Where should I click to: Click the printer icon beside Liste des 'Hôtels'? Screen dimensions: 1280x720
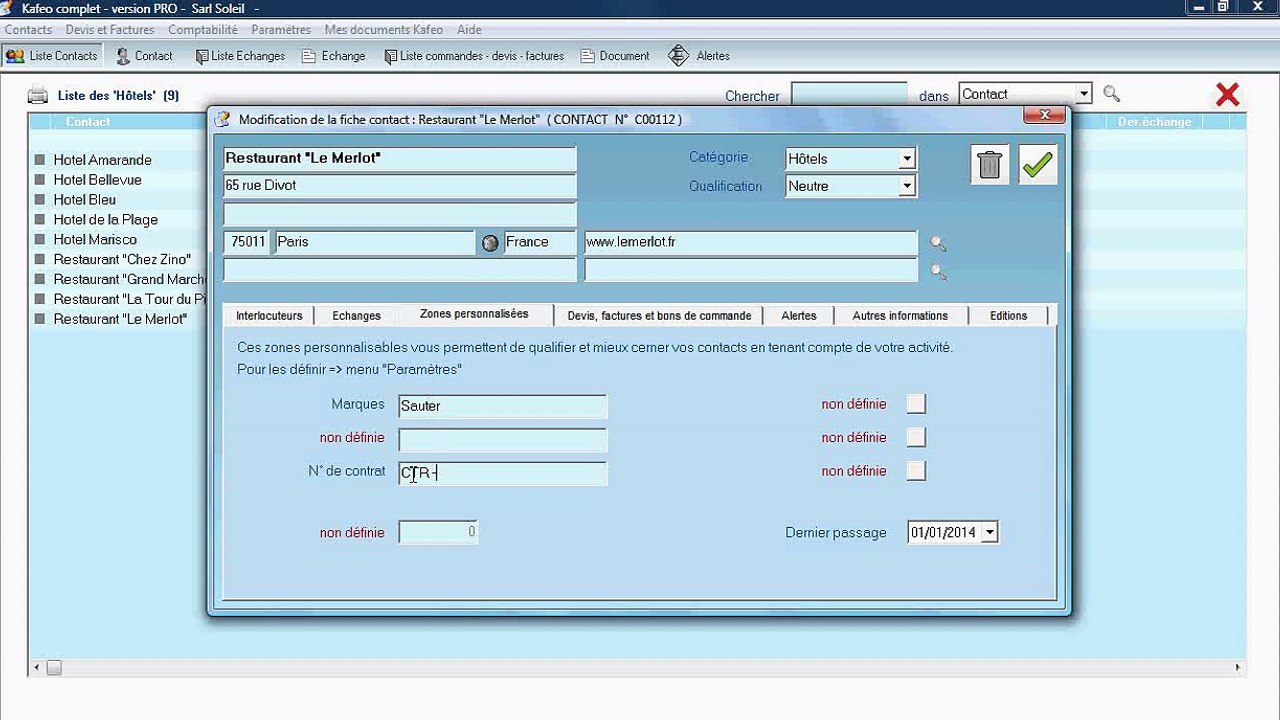coord(38,96)
